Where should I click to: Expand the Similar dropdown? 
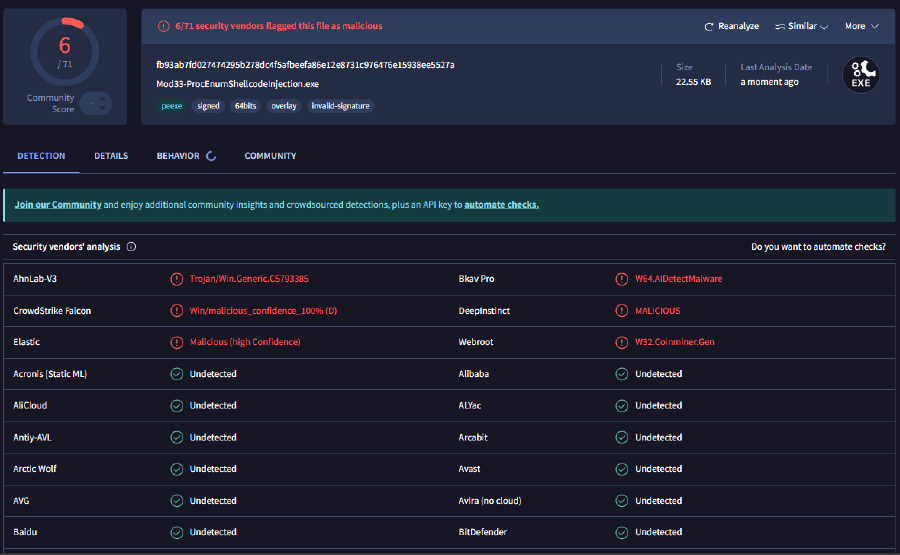tap(802, 26)
